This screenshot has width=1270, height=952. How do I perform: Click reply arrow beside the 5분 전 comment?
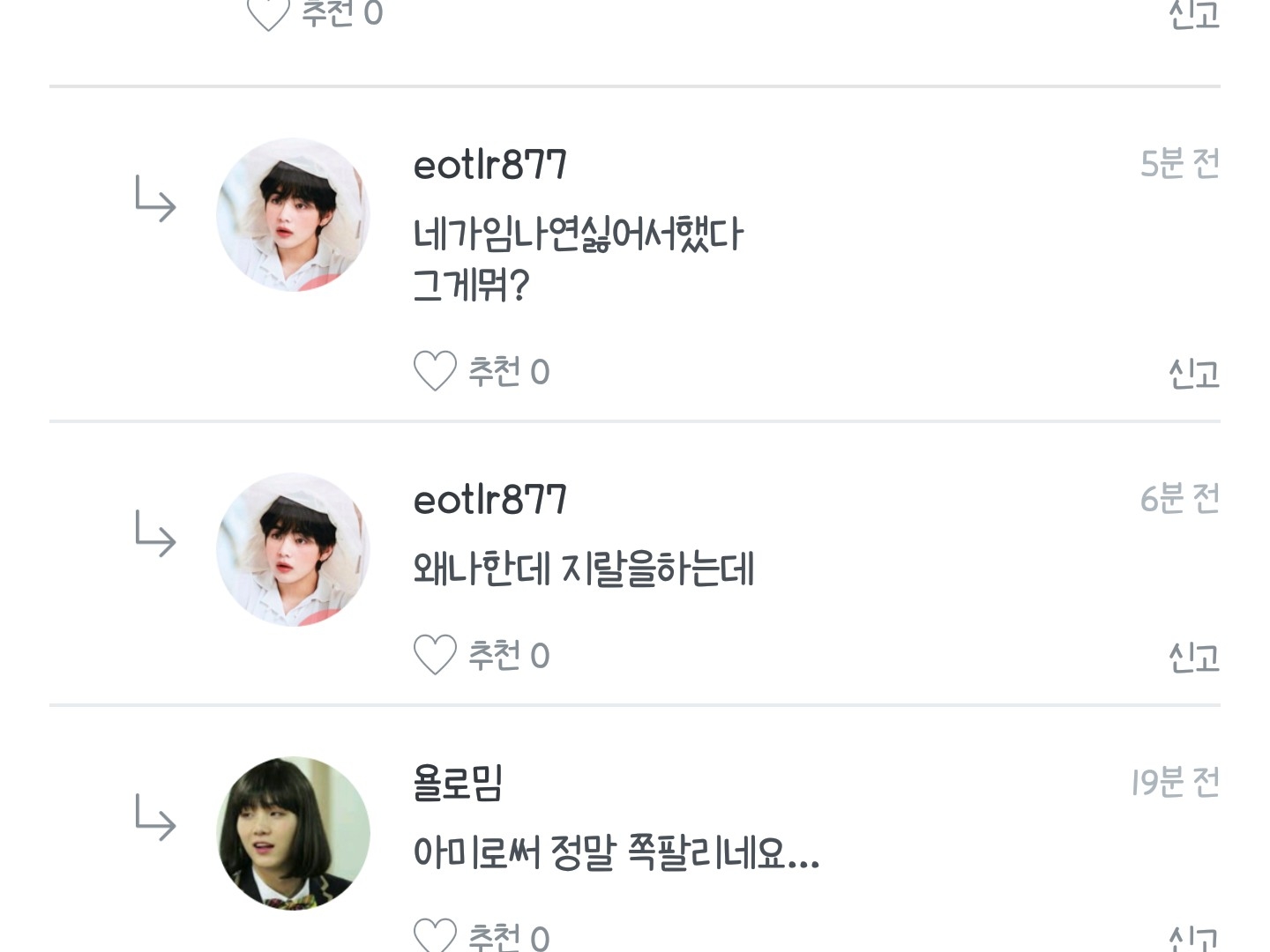point(155,198)
